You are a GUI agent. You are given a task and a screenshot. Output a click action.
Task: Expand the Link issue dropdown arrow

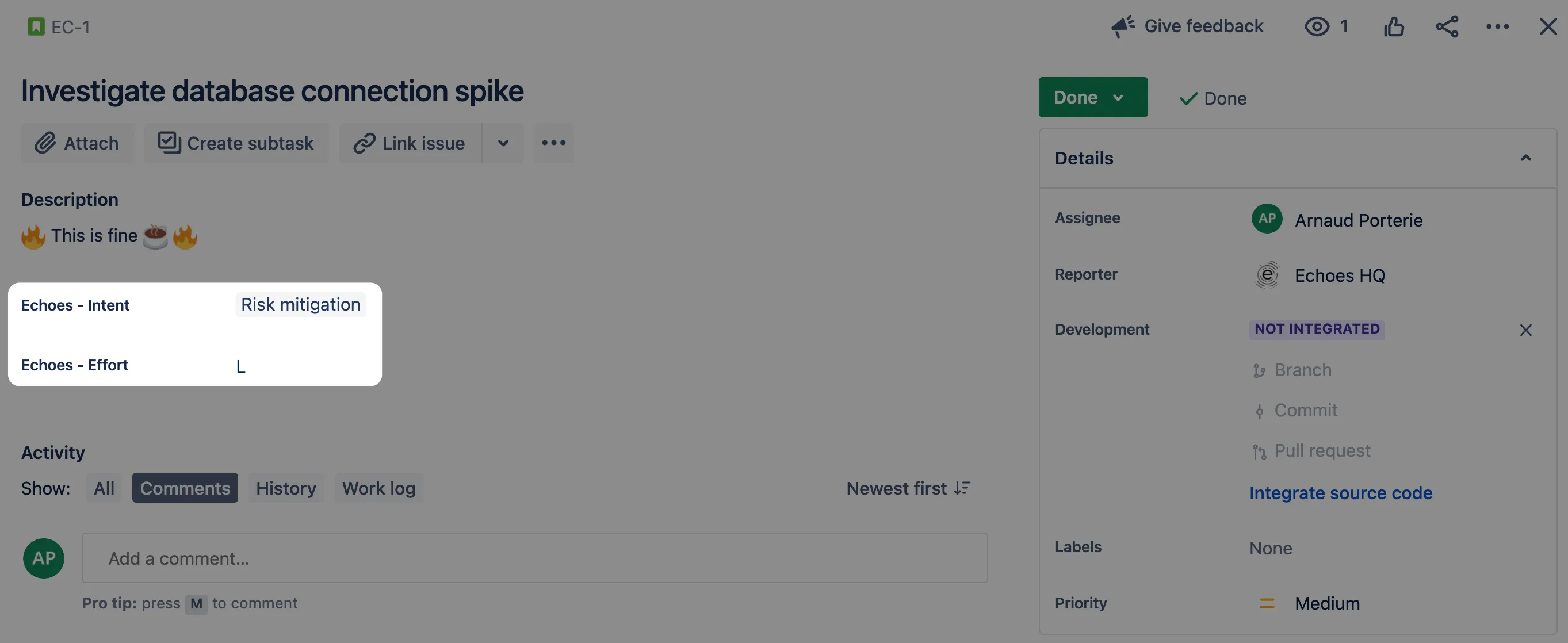tap(503, 143)
